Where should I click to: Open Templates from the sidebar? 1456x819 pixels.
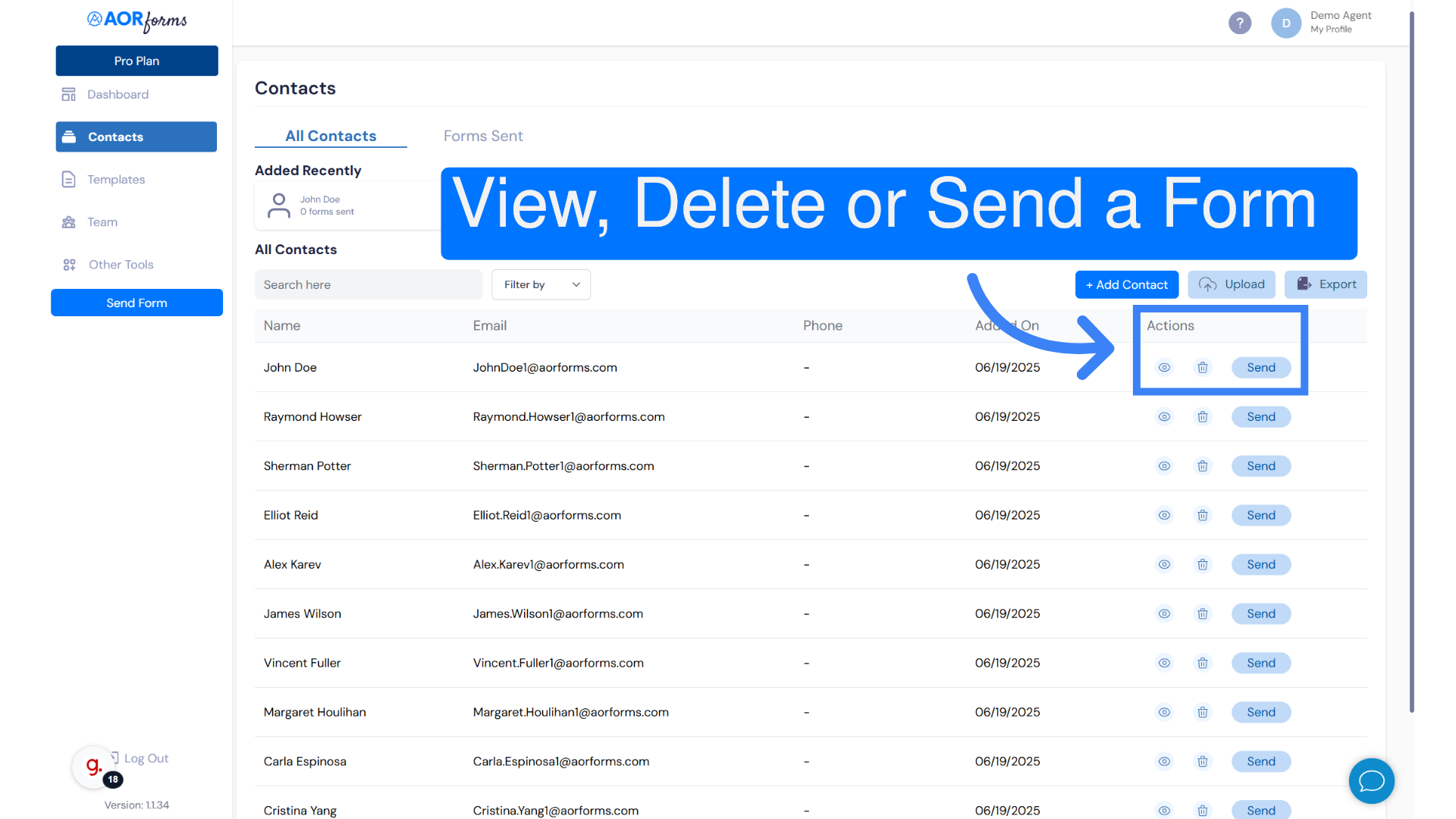(115, 180)
